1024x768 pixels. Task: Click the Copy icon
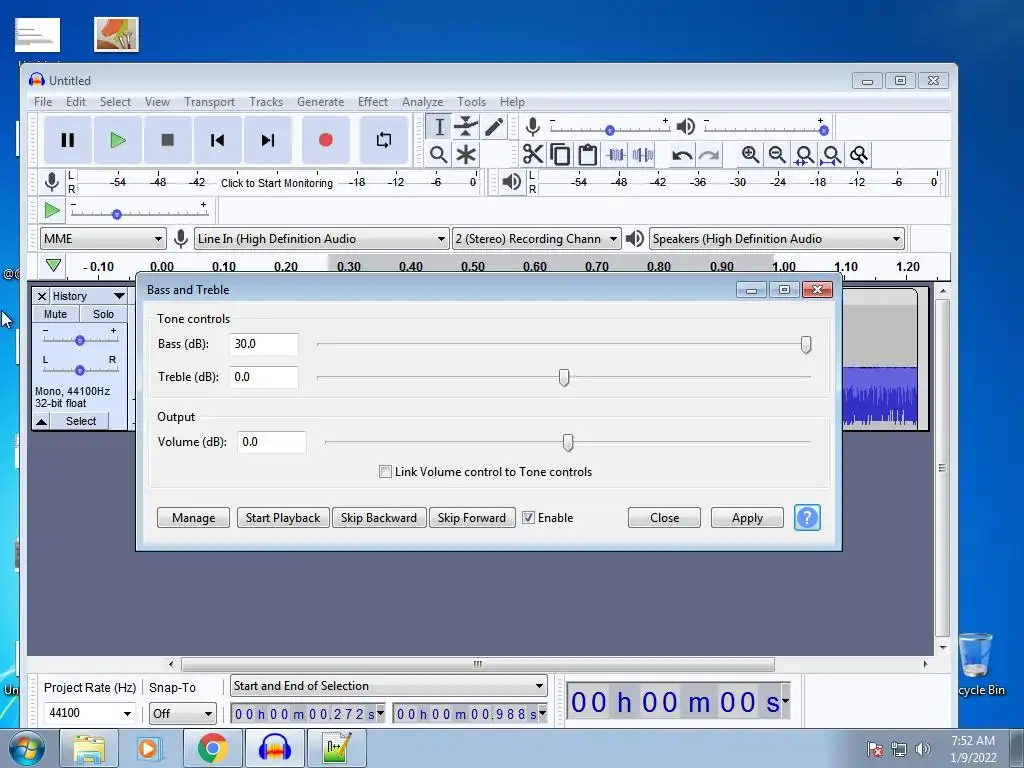[x=560, y=155]
